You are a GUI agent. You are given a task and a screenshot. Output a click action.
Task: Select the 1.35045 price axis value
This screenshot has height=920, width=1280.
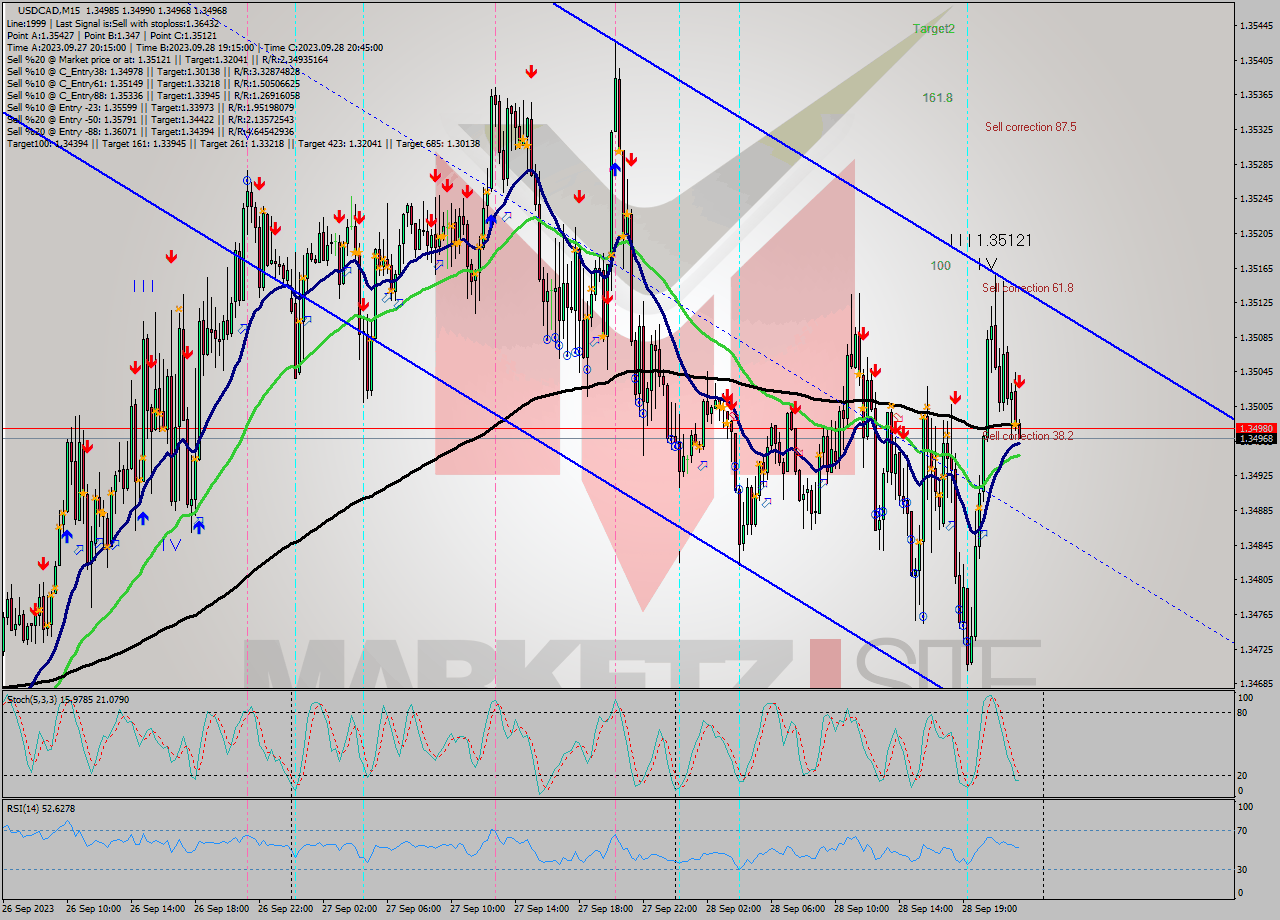[x=1256, y=372]
